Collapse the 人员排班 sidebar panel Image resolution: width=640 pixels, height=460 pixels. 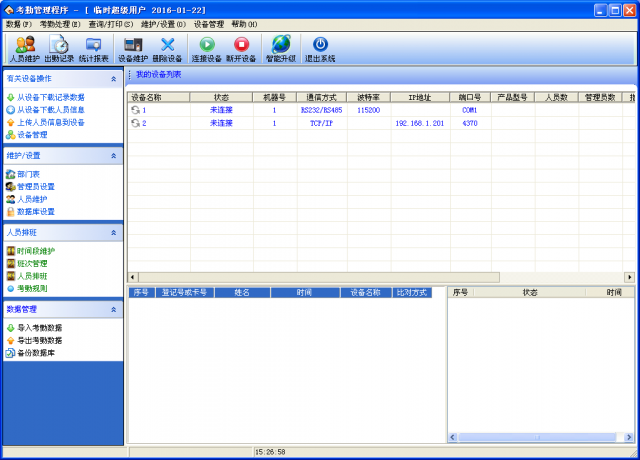113,232
